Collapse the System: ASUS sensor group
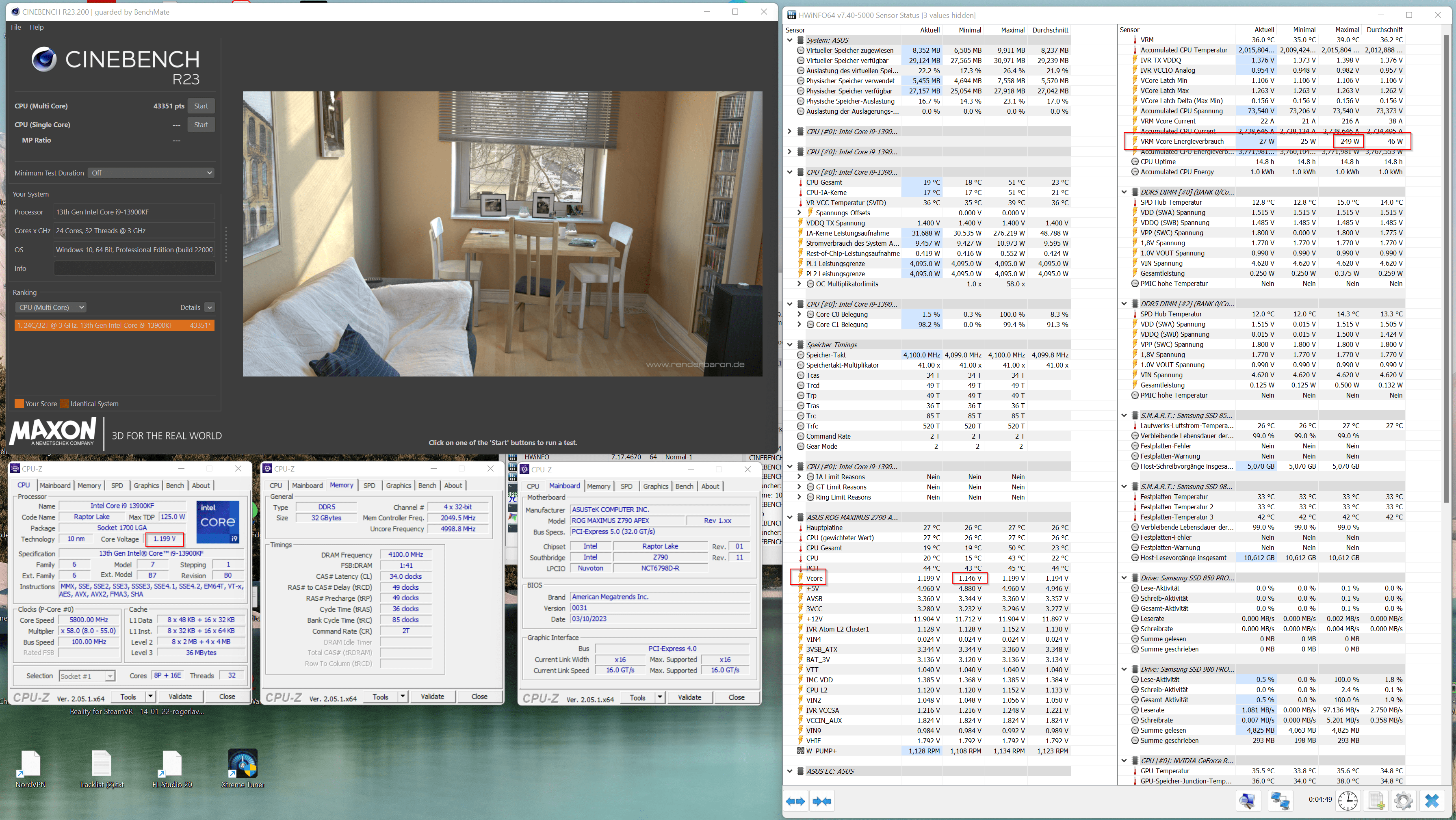The height and width of the screenshot is (820, 1456). point(790,40)
